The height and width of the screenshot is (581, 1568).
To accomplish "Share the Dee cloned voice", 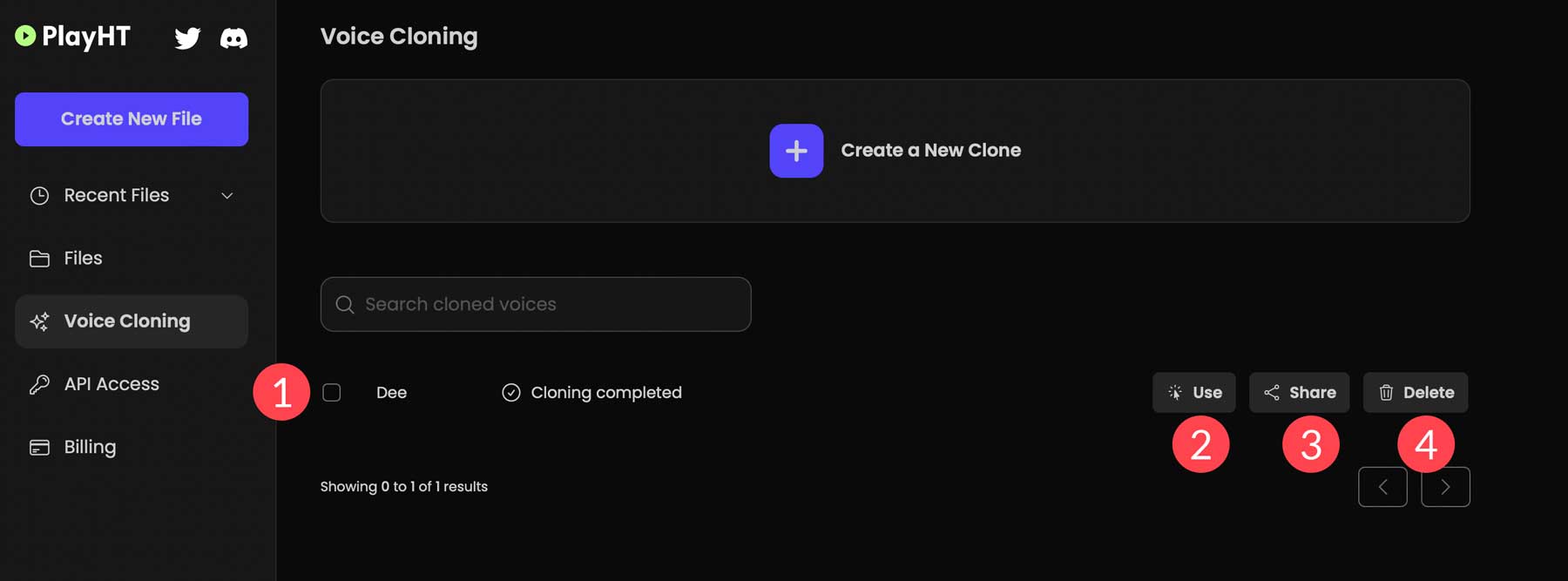I will [x=1299, y=392].
